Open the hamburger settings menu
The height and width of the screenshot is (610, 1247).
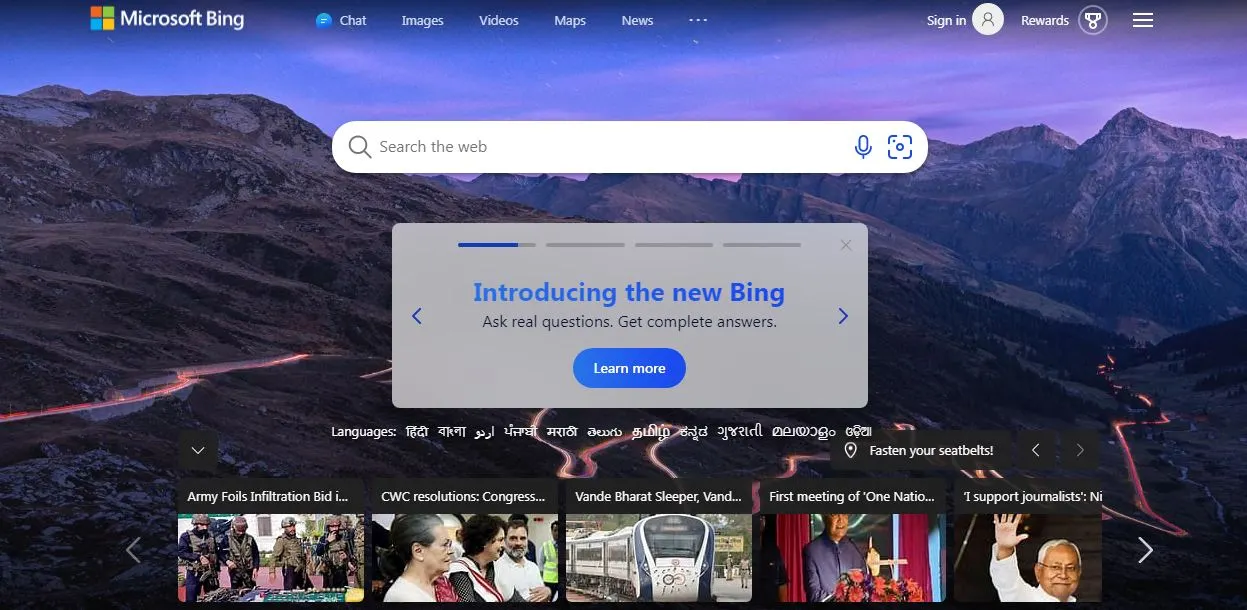pyautogui.click(x=1143, y=20)
